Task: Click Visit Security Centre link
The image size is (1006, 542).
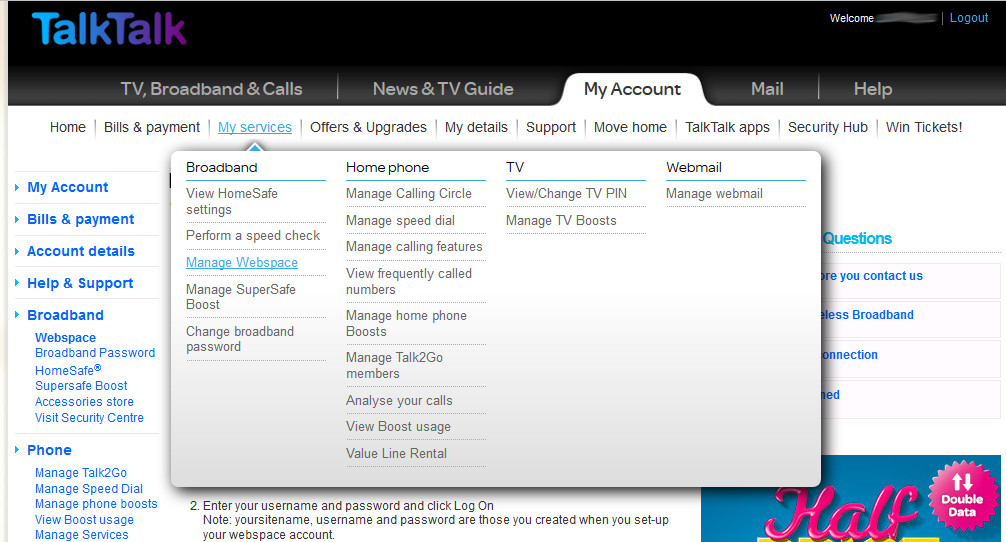Action: (x=89, y=418)
